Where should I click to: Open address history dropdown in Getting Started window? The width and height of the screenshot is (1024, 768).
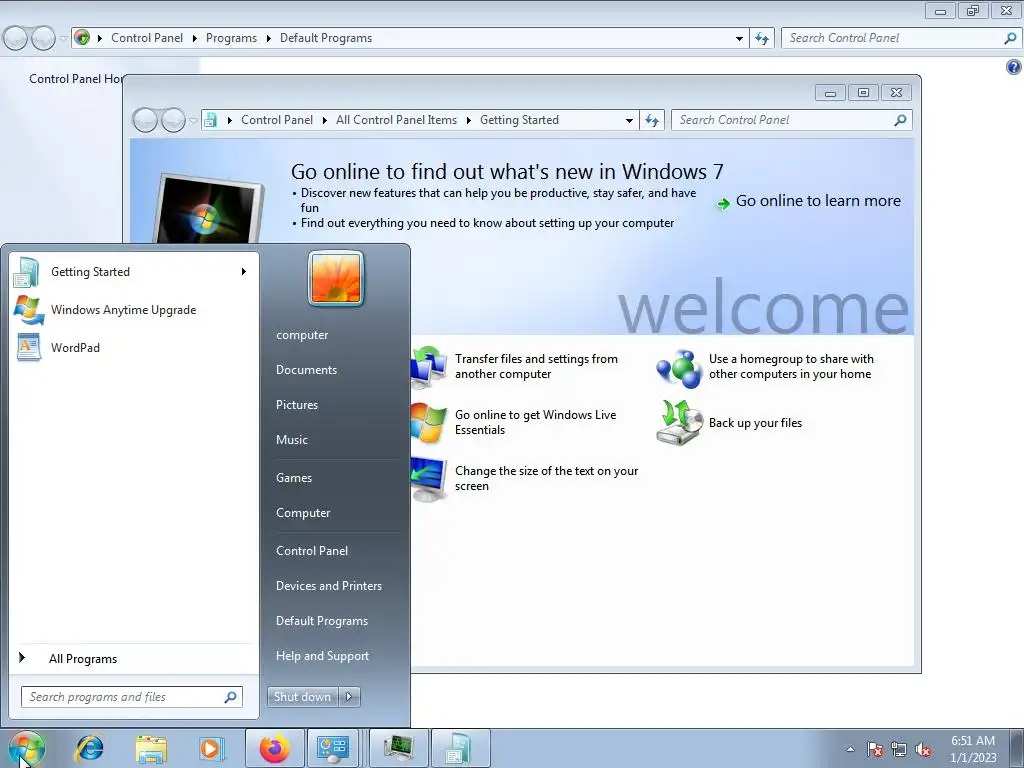tap(629, 120)
